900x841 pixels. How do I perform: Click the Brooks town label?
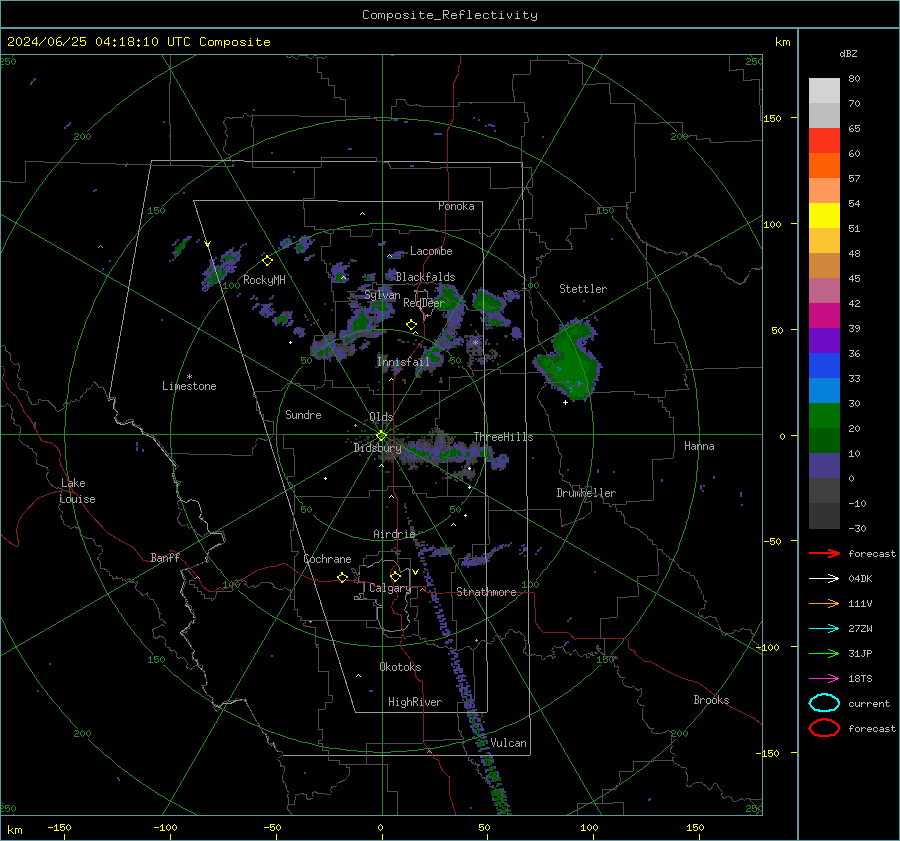[x=711, y=700]
